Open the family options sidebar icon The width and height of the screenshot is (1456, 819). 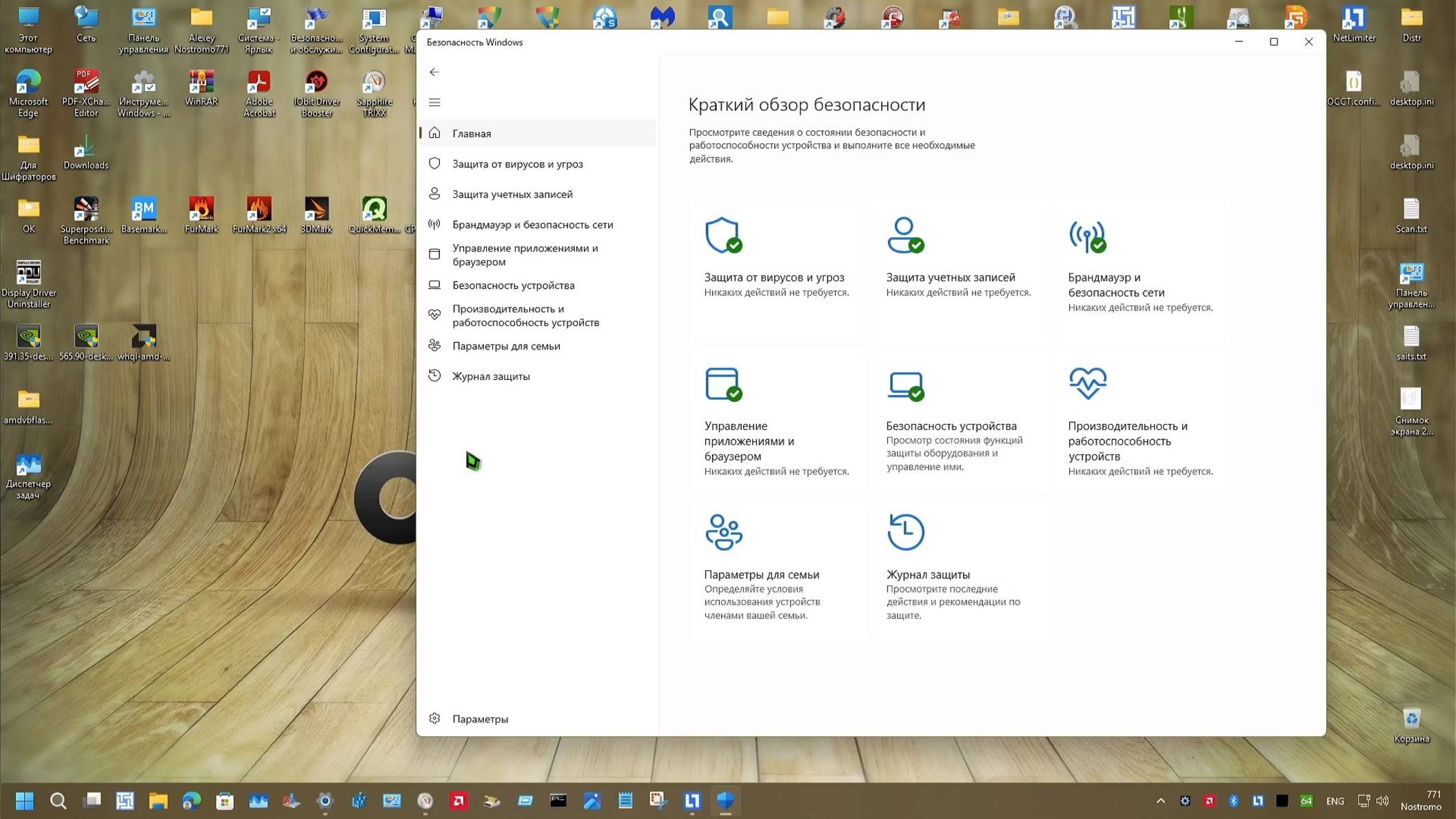point(435,345)
